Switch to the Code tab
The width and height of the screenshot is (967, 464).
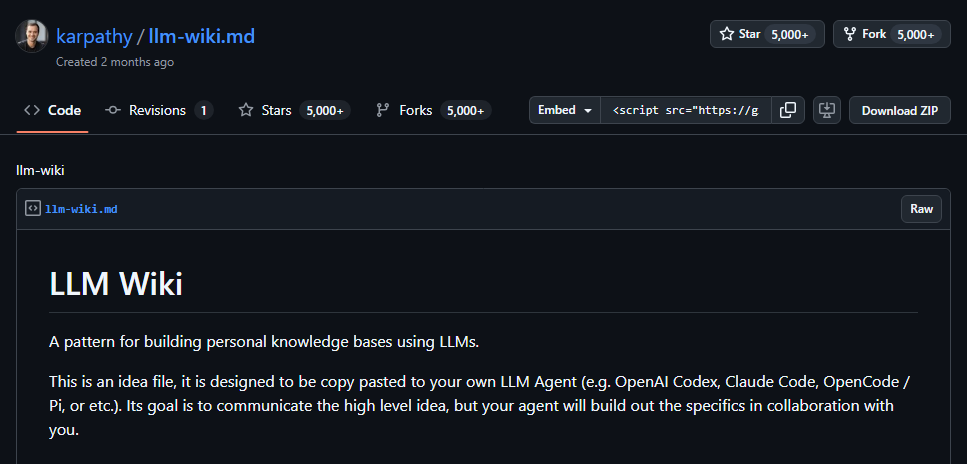[x=52, y=110]
